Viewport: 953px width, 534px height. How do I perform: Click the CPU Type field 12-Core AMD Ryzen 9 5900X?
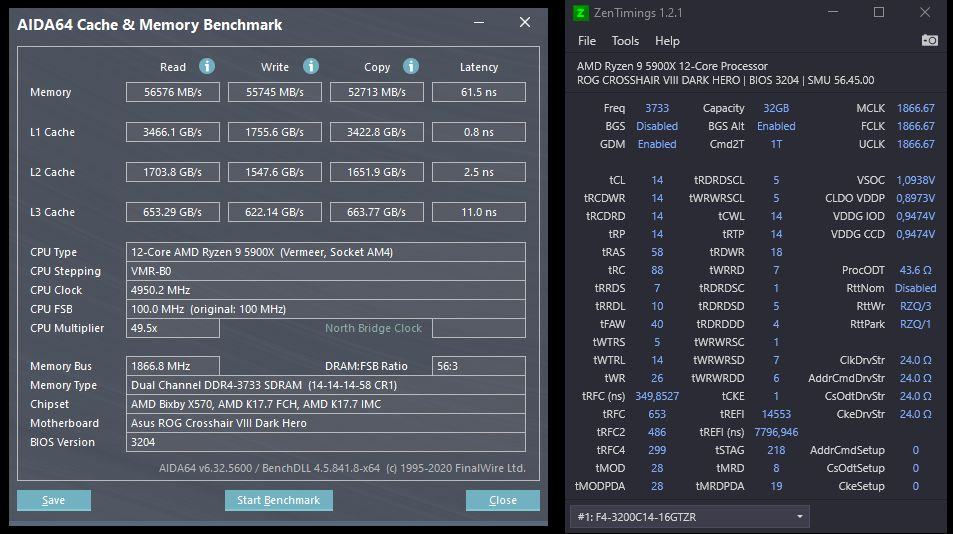pos(326,252)
